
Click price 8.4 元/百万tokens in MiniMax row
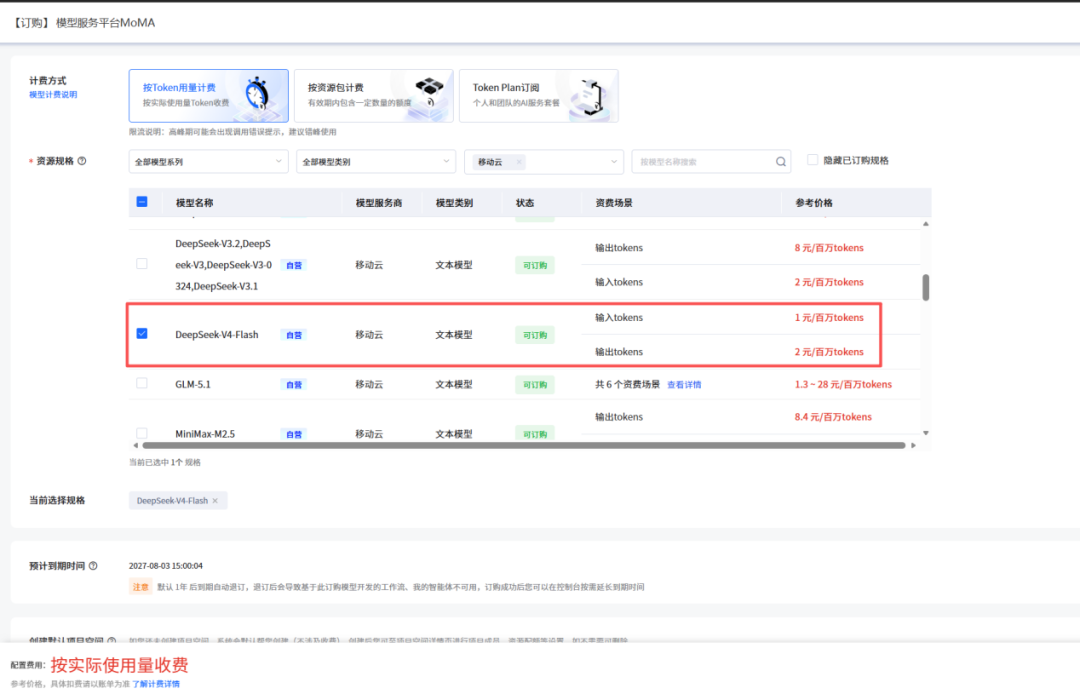833,417
